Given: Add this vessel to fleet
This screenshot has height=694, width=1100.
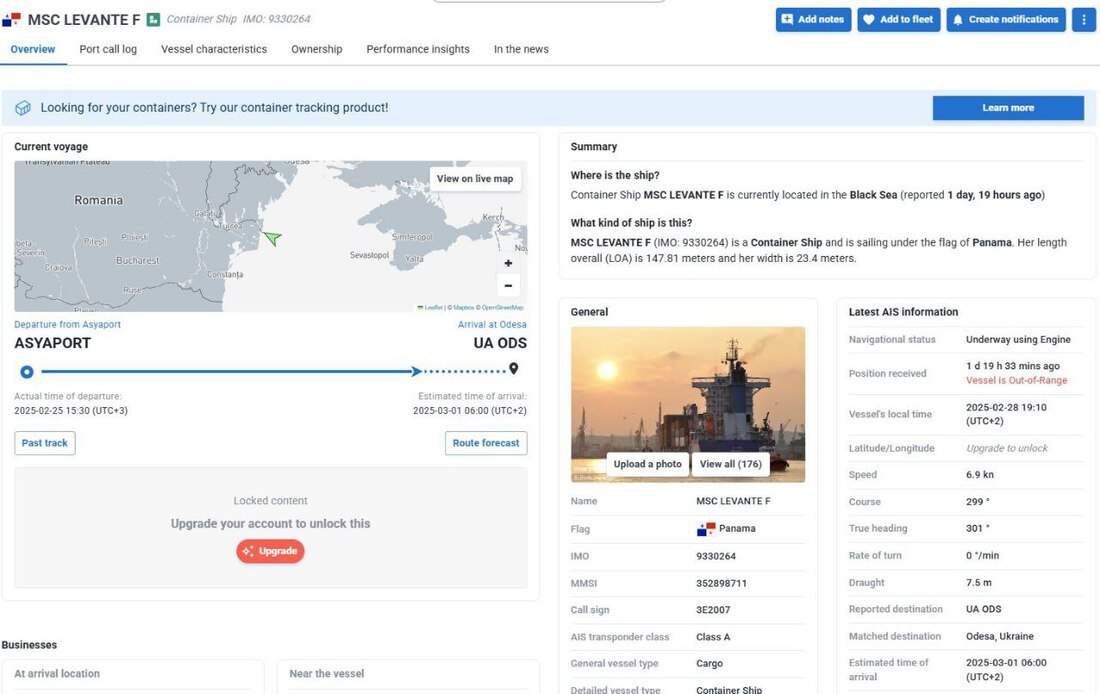Looking at the screenshot, I should (898, 20).
